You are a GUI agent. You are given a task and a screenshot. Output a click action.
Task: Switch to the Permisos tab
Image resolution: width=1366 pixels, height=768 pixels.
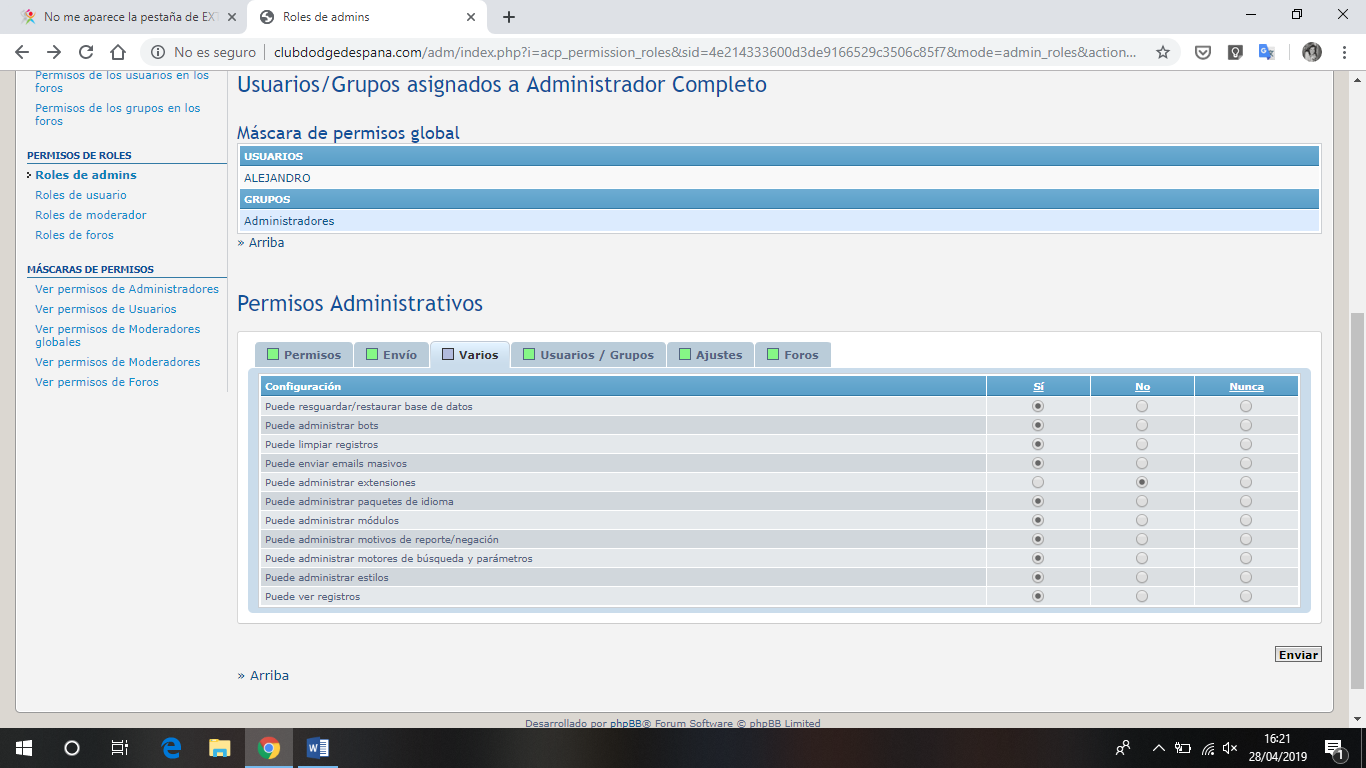tap(304, 355)
